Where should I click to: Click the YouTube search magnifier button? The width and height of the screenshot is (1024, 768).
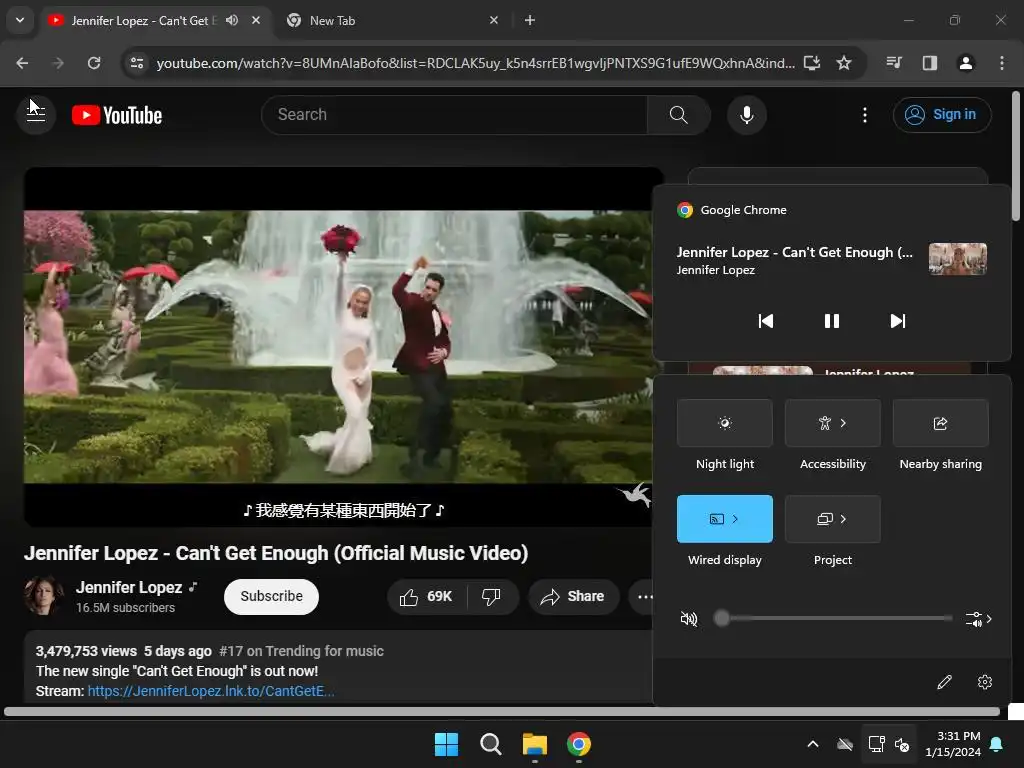[679, 115]
